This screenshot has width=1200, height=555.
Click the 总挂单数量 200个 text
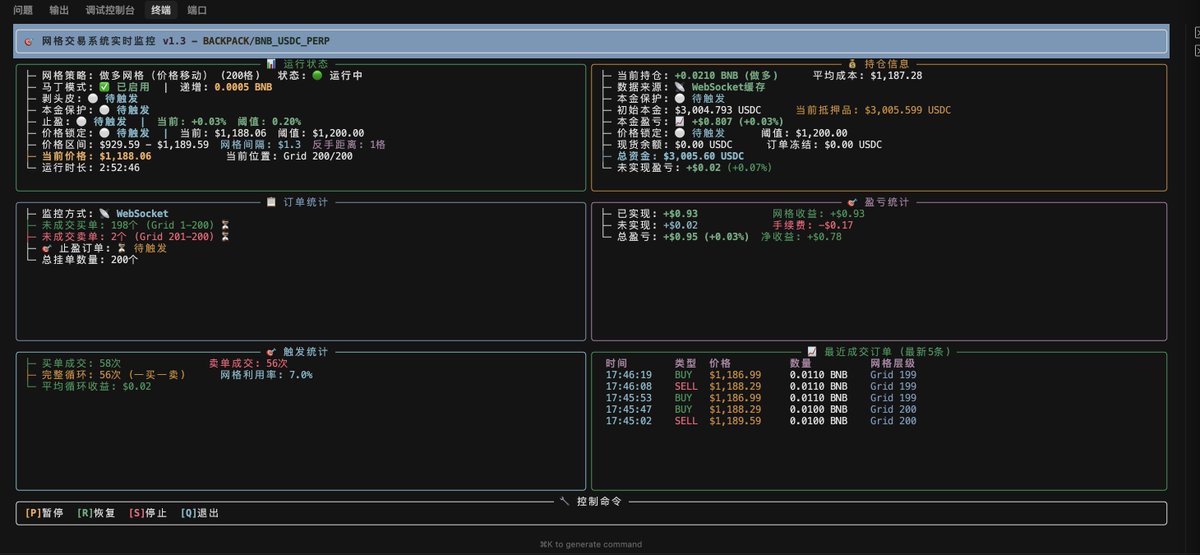click(x=90, y=260)
